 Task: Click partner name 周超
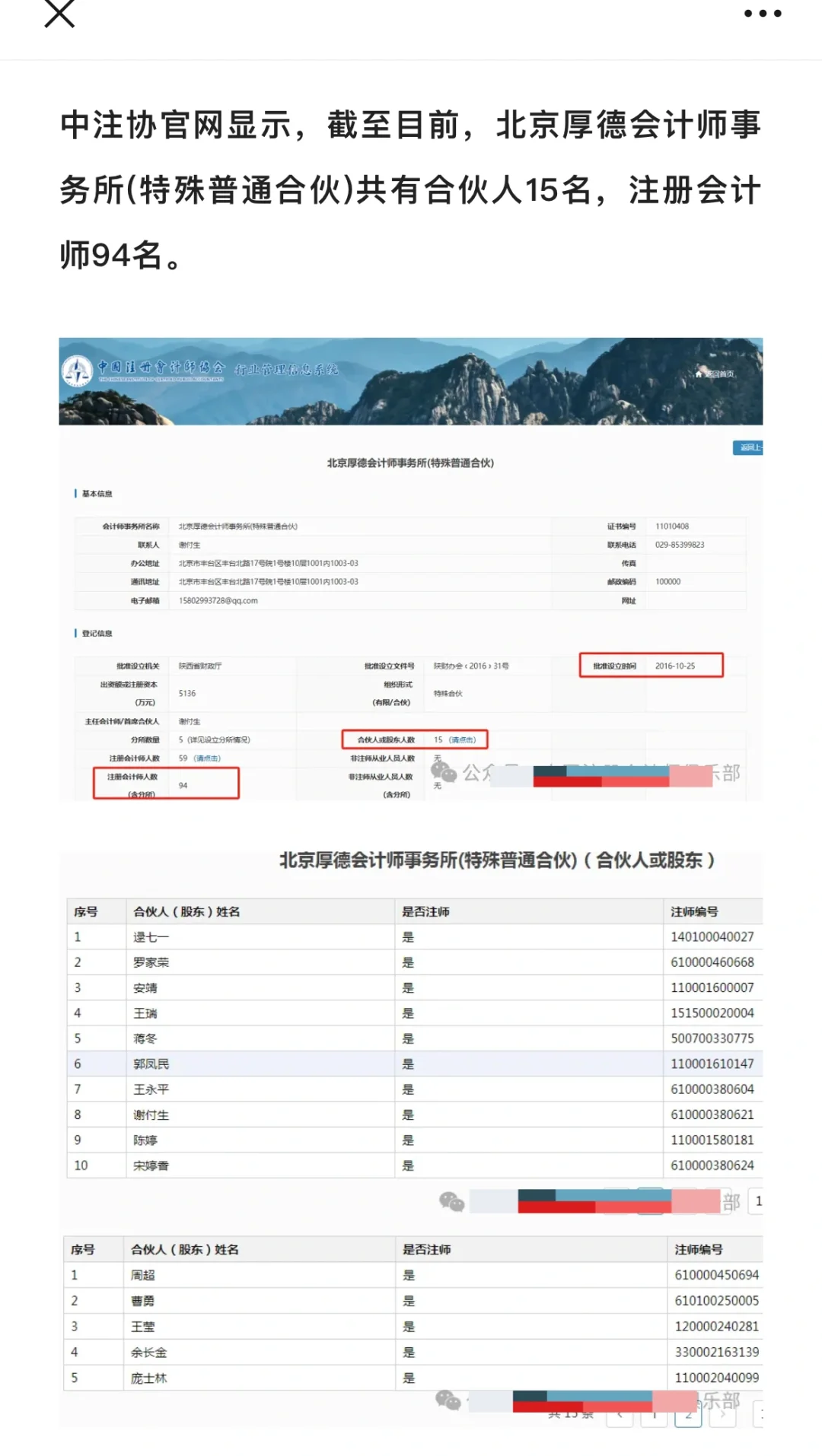[142, 1275]
